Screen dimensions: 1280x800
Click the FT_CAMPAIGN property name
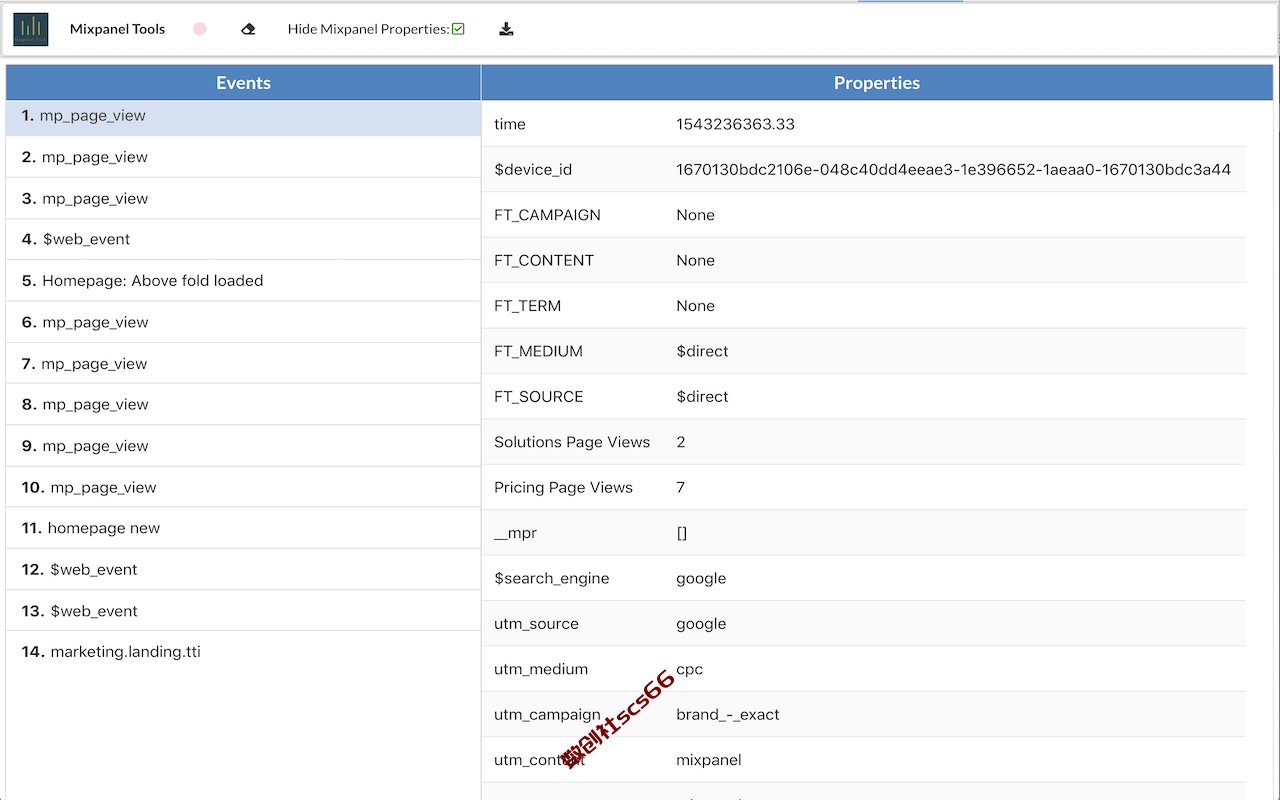[547, 215]
